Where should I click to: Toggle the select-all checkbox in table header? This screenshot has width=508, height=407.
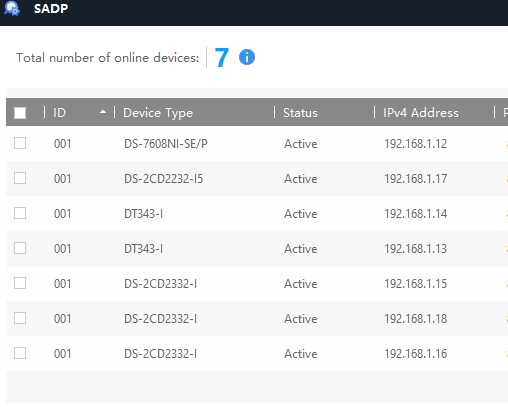(20, 113)
